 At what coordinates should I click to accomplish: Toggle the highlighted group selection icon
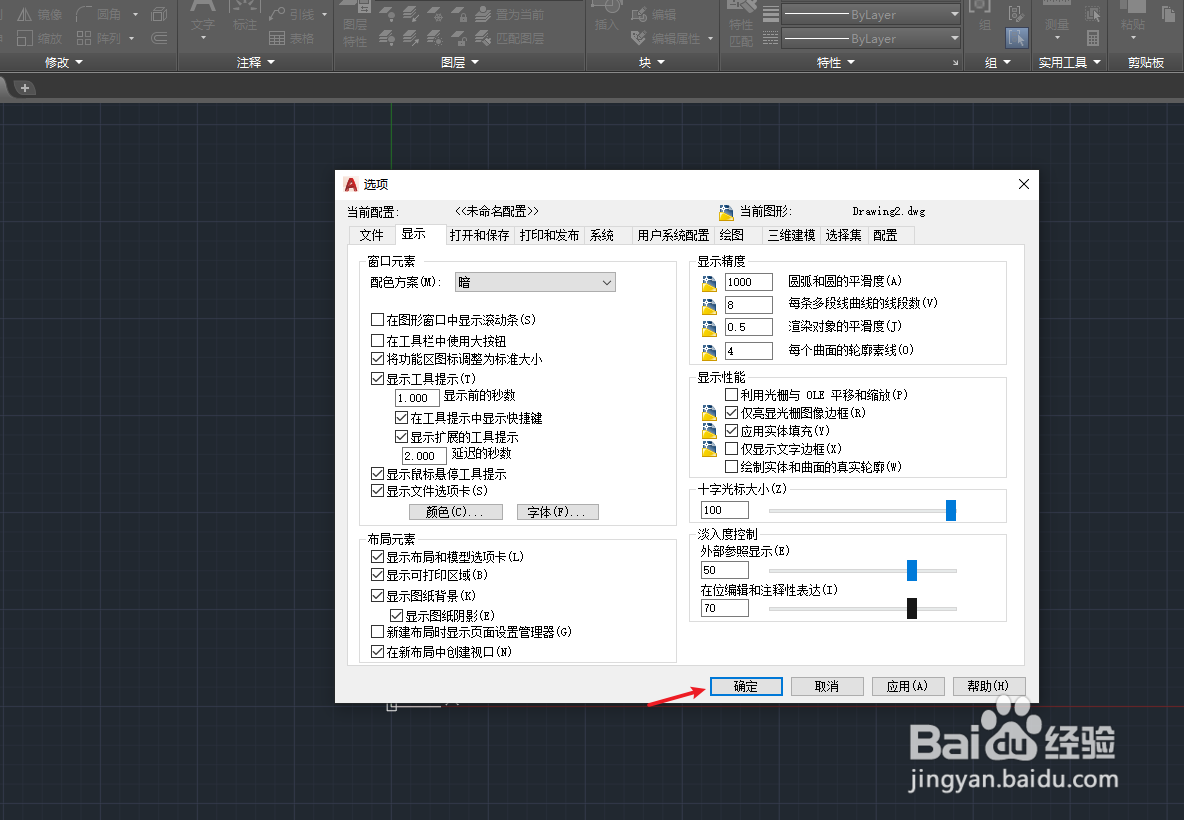(x=1016, y=38)
